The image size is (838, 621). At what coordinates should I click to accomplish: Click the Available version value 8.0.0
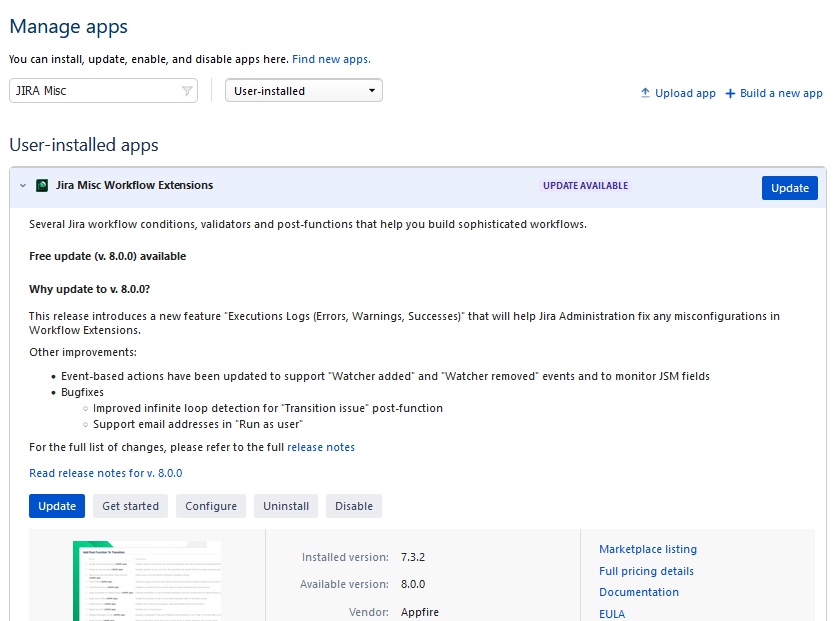[413, 584]
